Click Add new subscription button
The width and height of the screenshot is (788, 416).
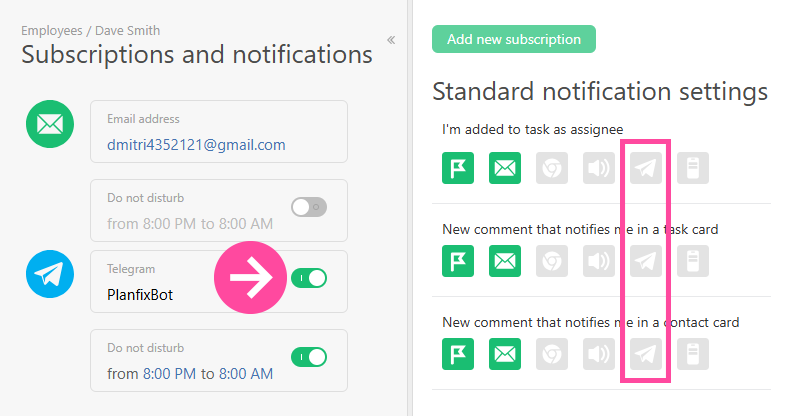(514, 39)
